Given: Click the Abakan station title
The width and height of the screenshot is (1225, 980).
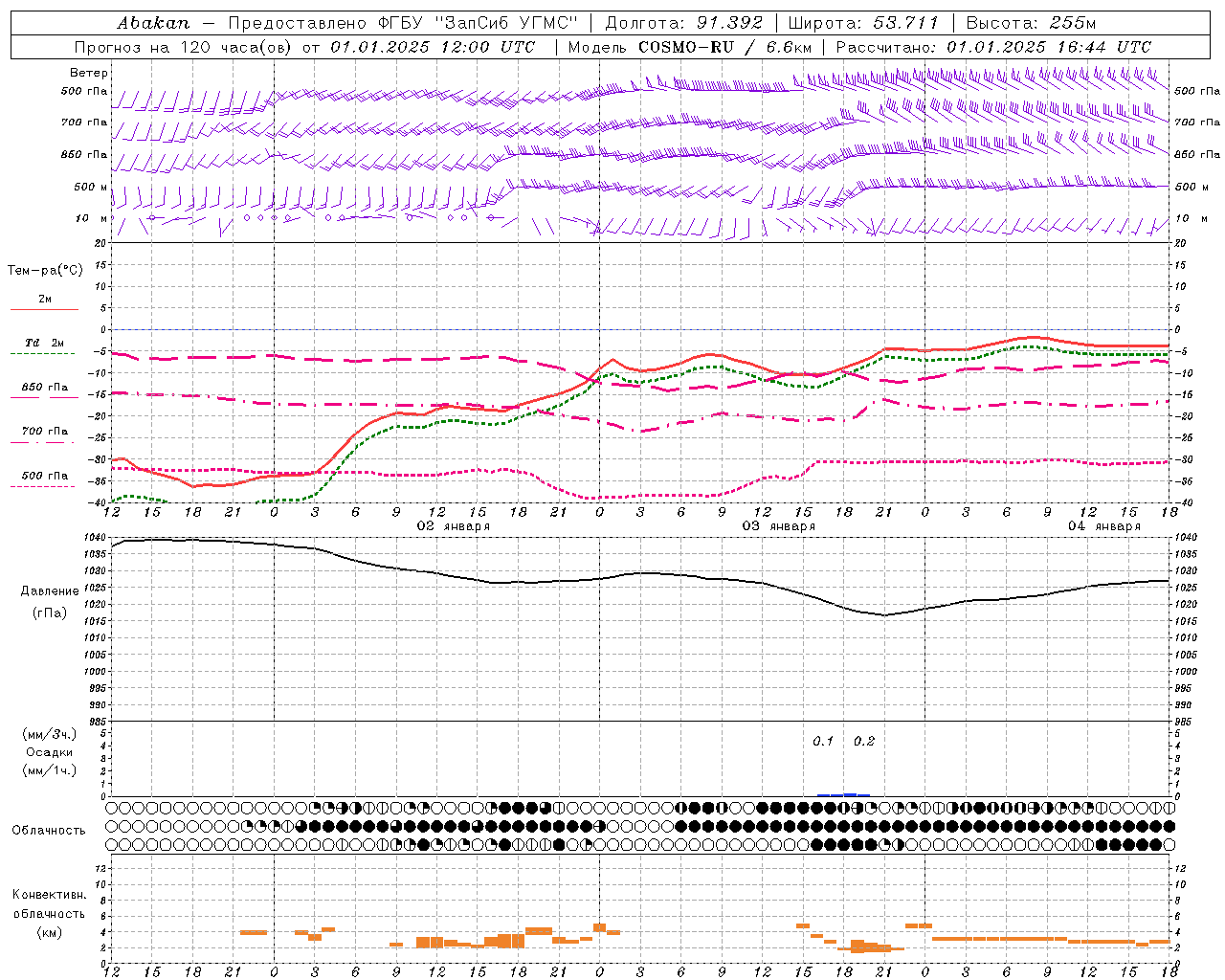Looking at the screenshot, I should [153, 23].
